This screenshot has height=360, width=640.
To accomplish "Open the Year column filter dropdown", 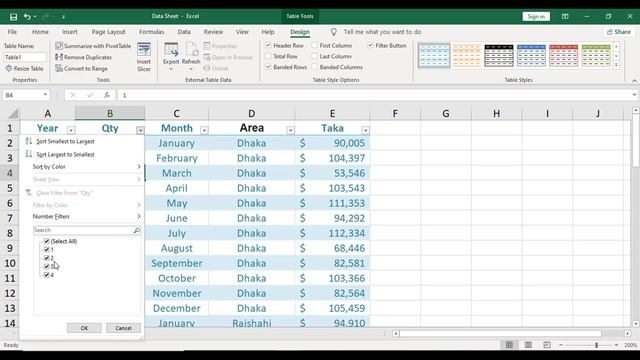I will pos(71,130).
